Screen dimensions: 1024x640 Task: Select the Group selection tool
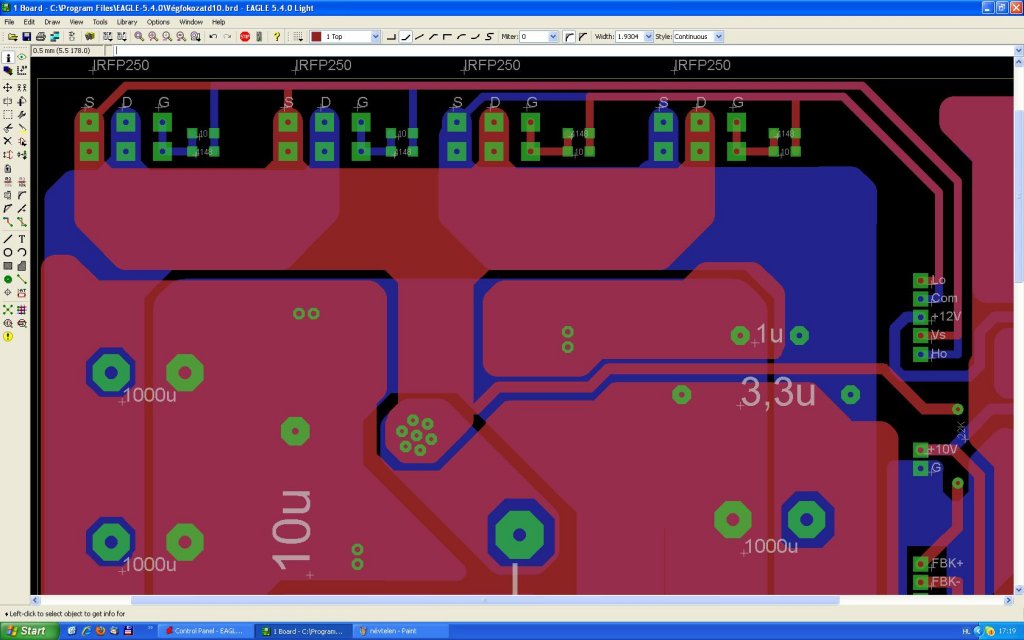pos(8,114)
